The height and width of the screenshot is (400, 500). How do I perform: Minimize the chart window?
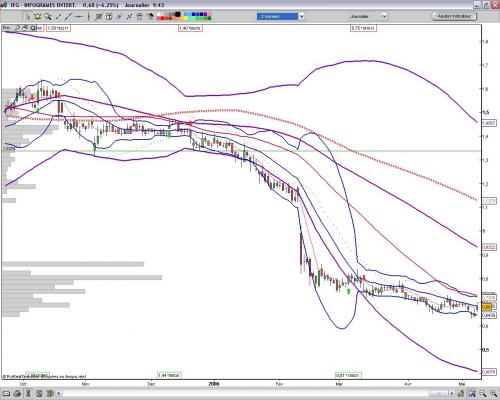point(477,5)
